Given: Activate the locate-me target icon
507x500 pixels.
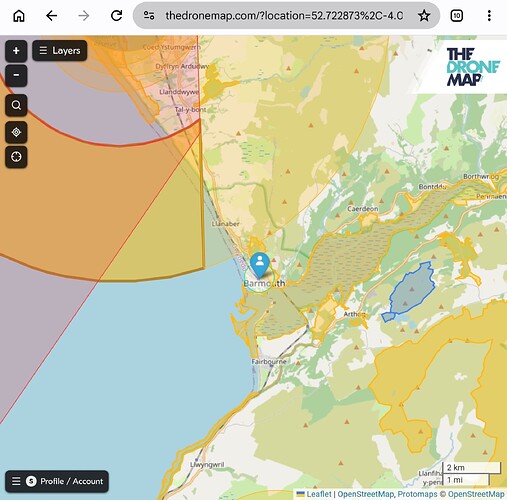Looking at the screenshot, I should click(16, 132).
